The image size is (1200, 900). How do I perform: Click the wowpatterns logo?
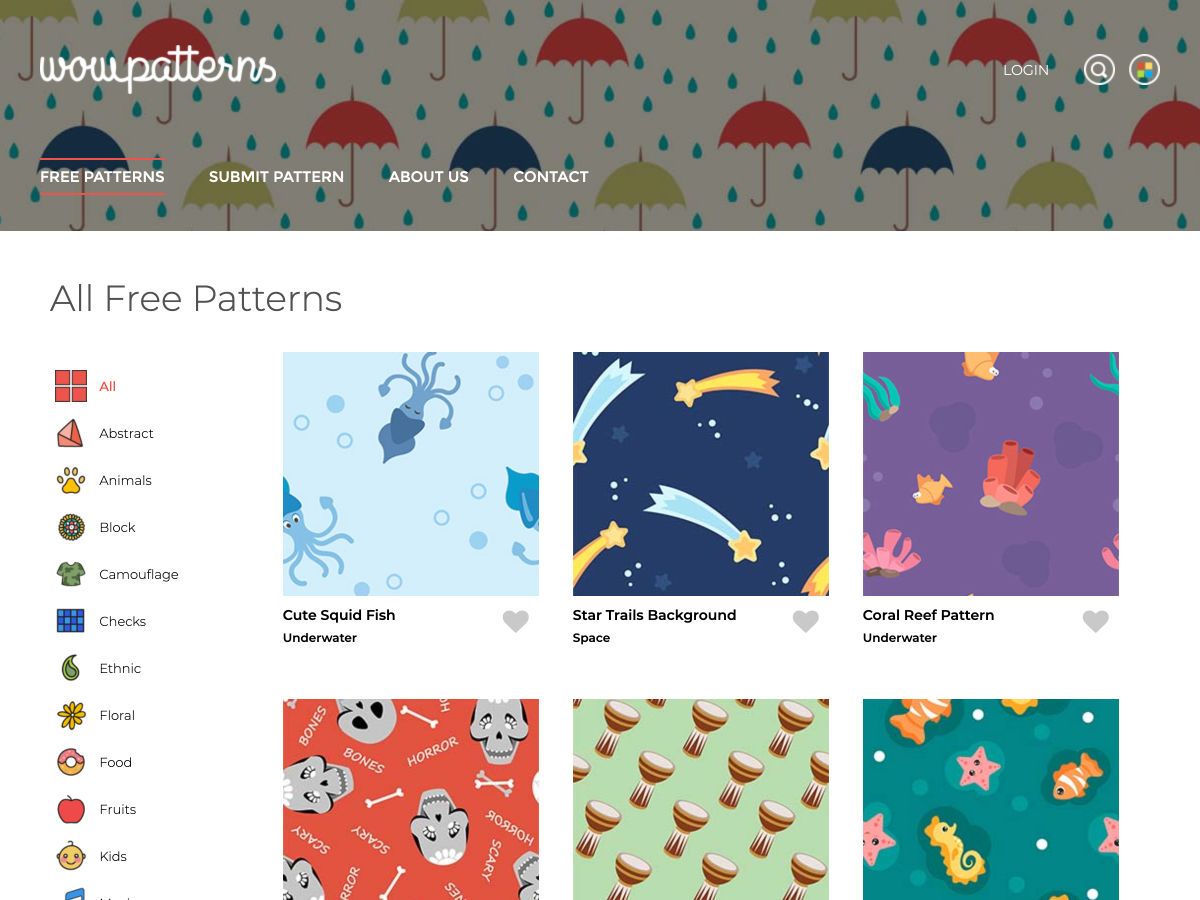pos(158,69)
